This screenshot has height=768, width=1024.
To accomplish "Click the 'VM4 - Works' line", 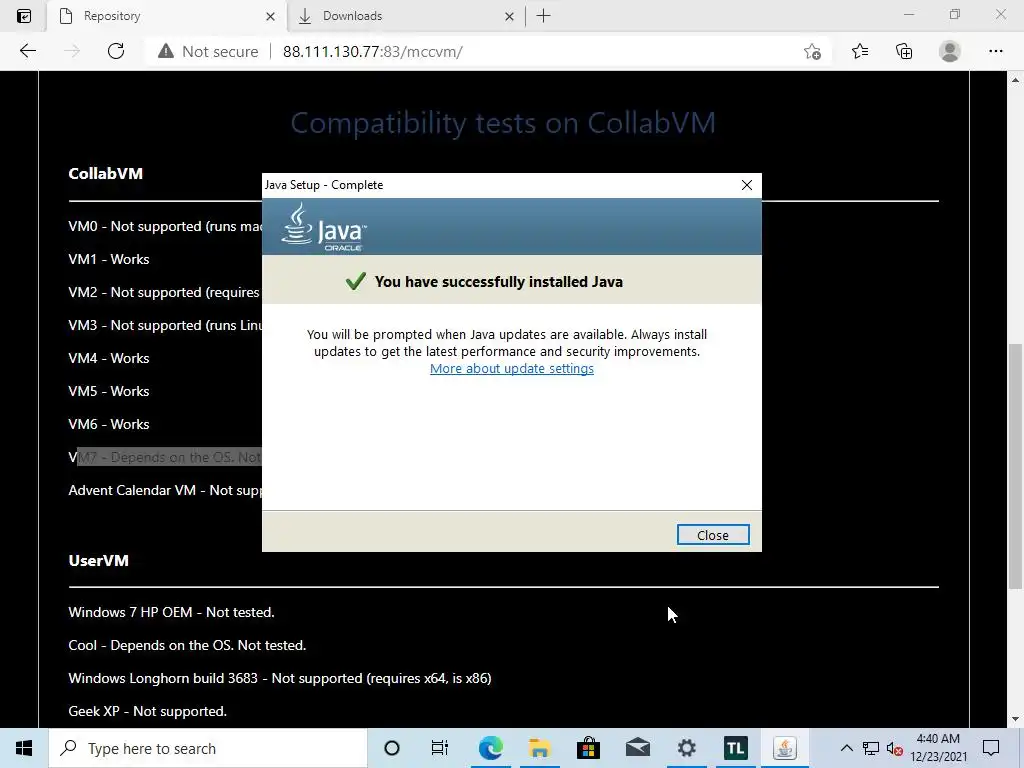I will (108, 358).
